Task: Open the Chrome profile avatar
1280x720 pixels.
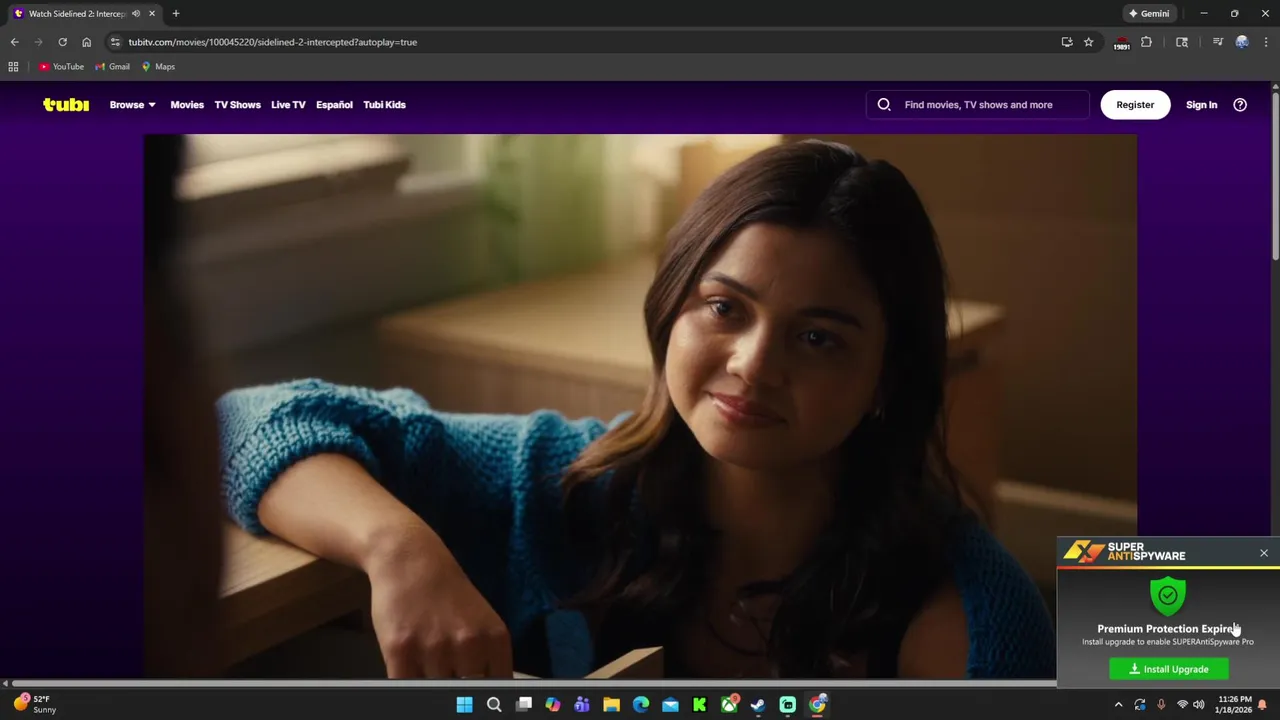Action: [x=1242, y=42]
